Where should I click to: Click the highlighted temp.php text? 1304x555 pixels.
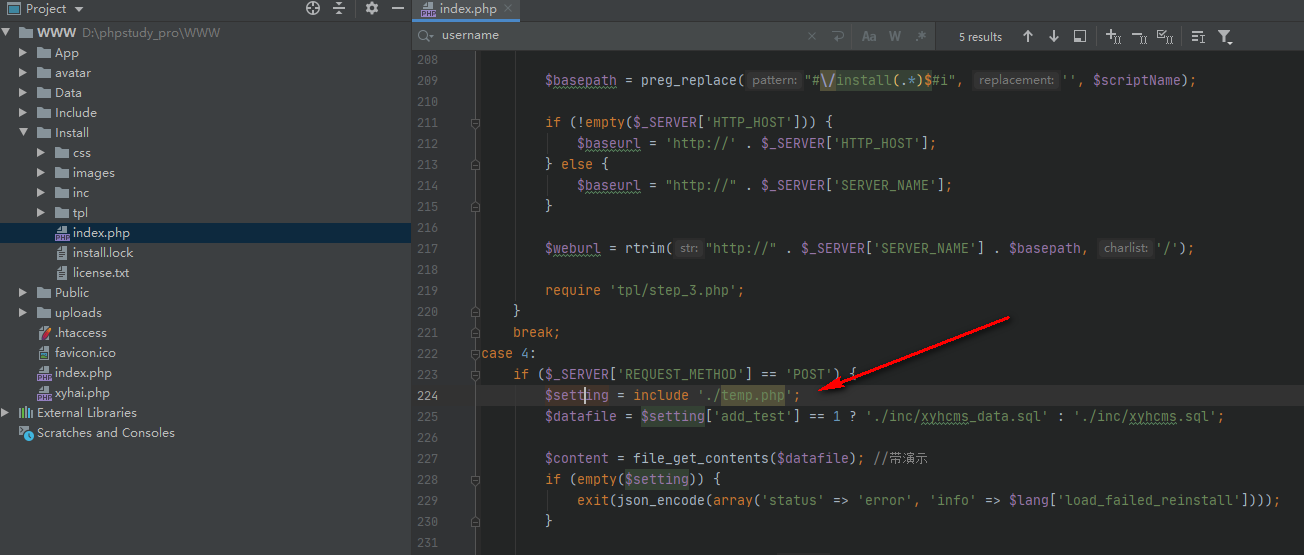(754, 395)
